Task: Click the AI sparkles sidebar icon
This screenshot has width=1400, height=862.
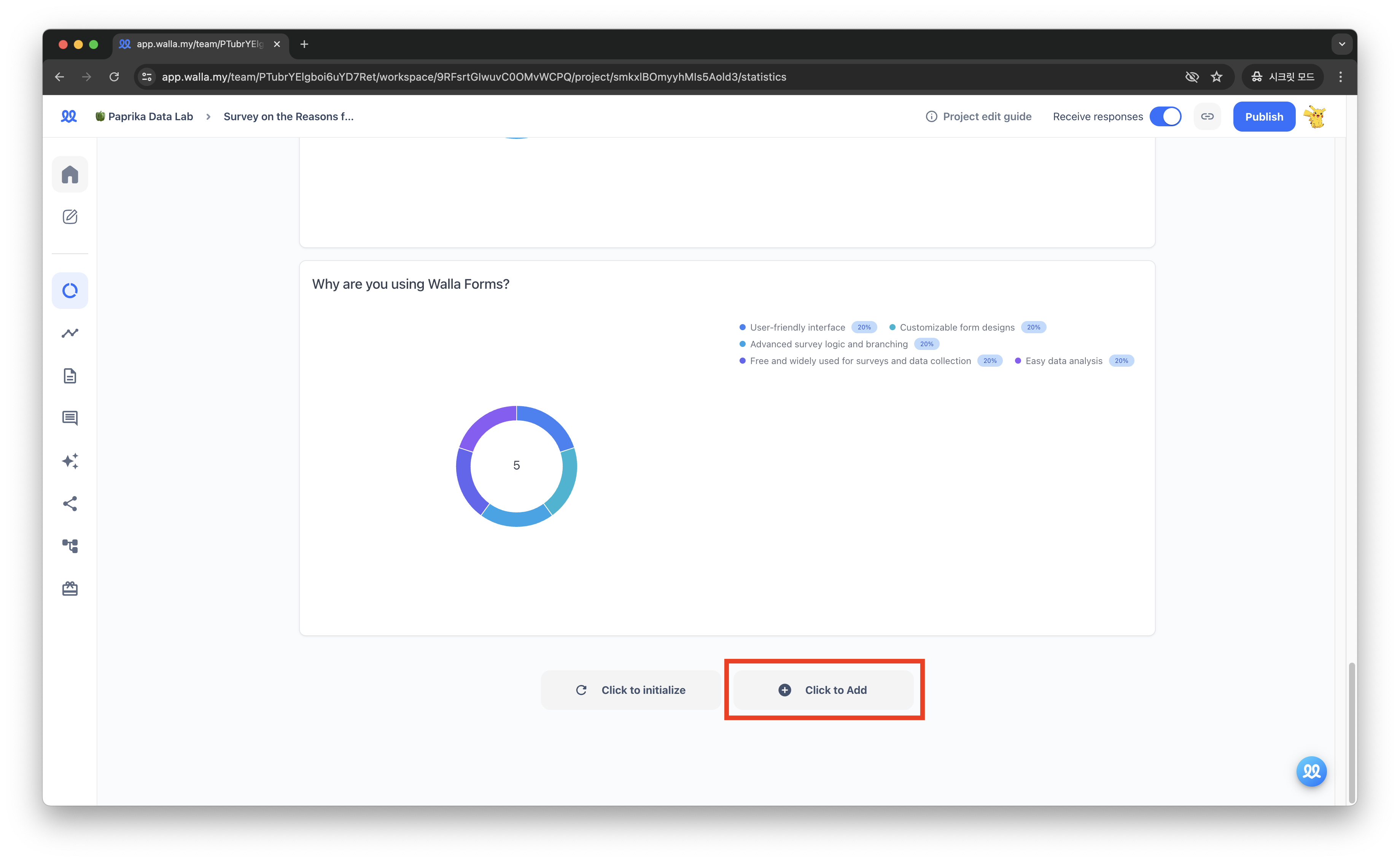Action: [x=70, y=461]
